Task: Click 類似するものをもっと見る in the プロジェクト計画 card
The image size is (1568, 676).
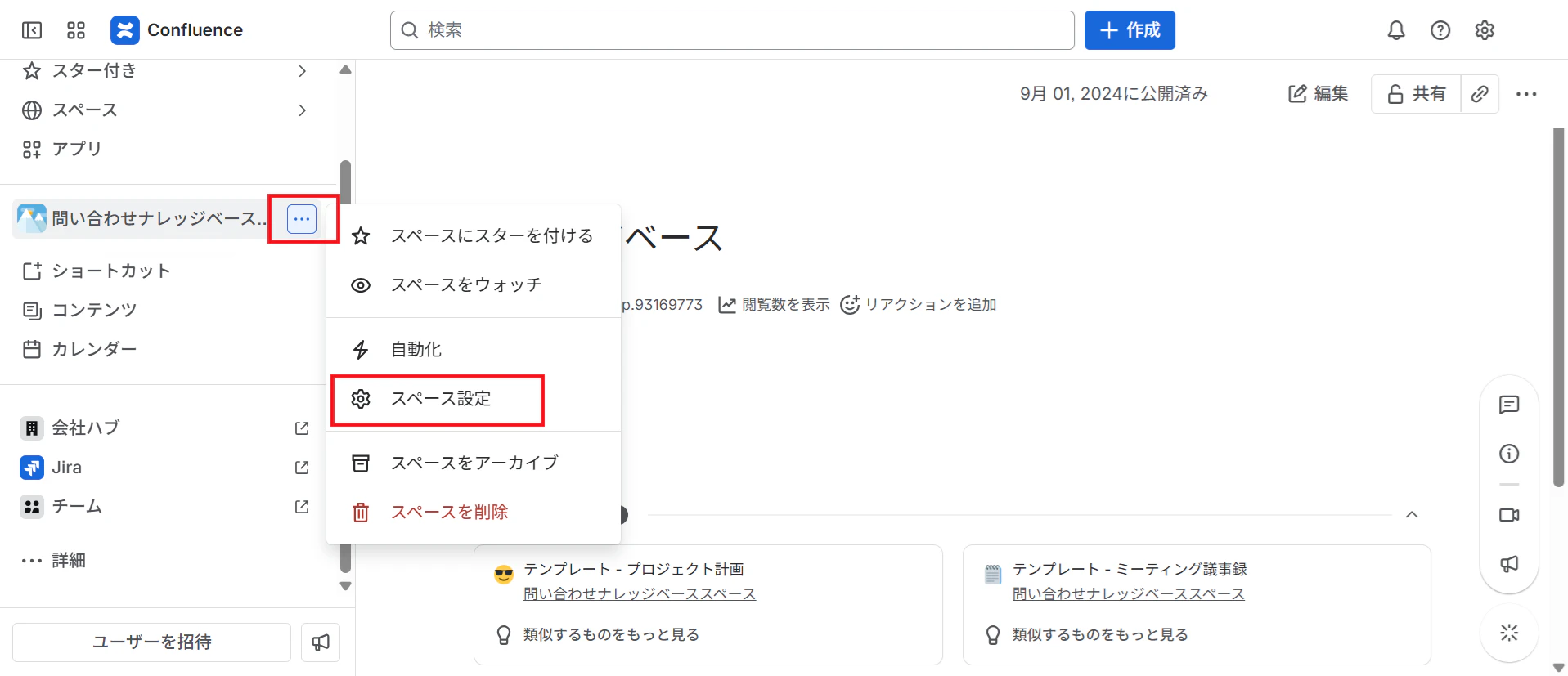Action: click(x=611, y=635)
